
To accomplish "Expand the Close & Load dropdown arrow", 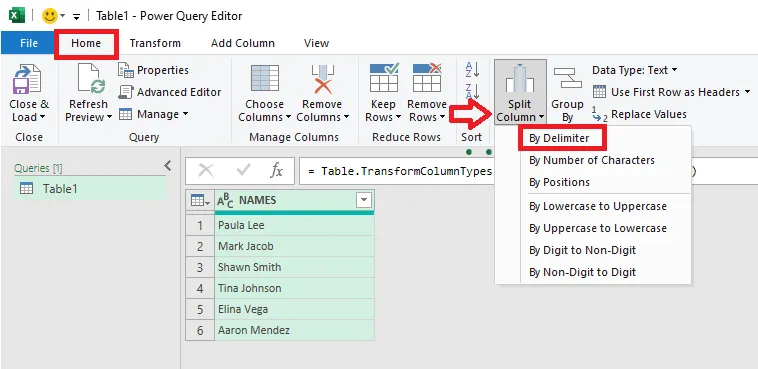I will coord(43,117).
